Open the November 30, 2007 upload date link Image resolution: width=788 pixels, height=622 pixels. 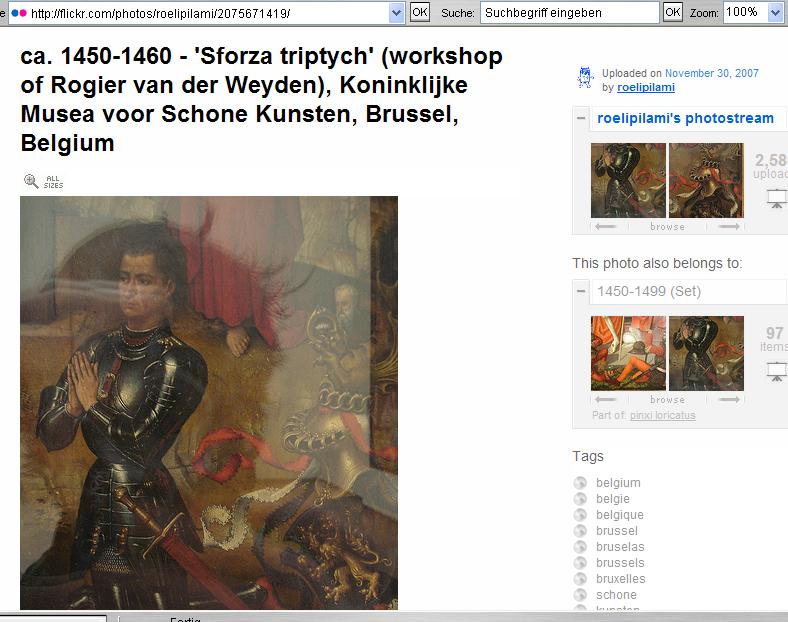(712, 73)
